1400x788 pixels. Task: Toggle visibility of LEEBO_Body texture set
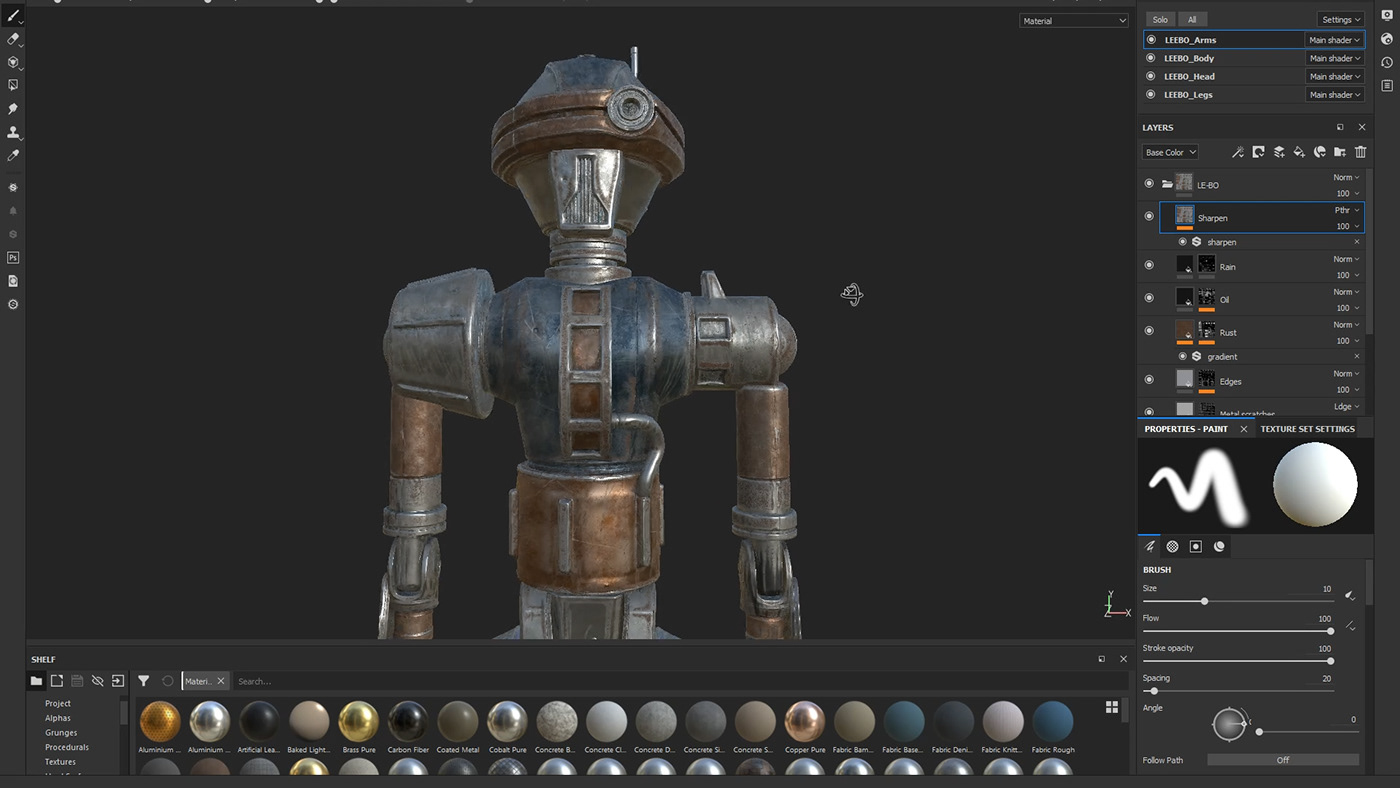point(1151,58)
